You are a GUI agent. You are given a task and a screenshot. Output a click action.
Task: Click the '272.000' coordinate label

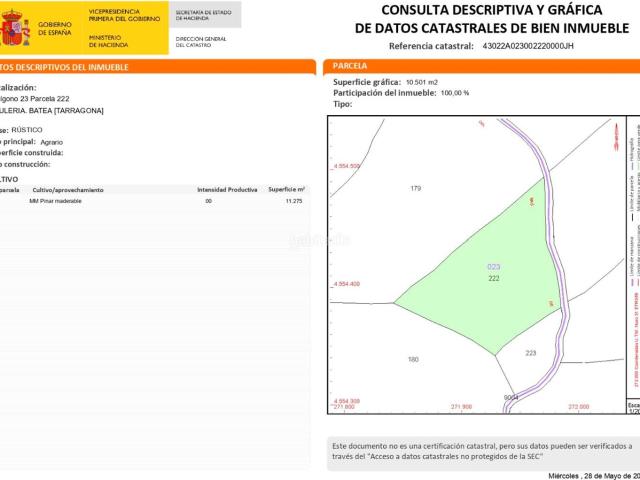(x=578, y=407)
